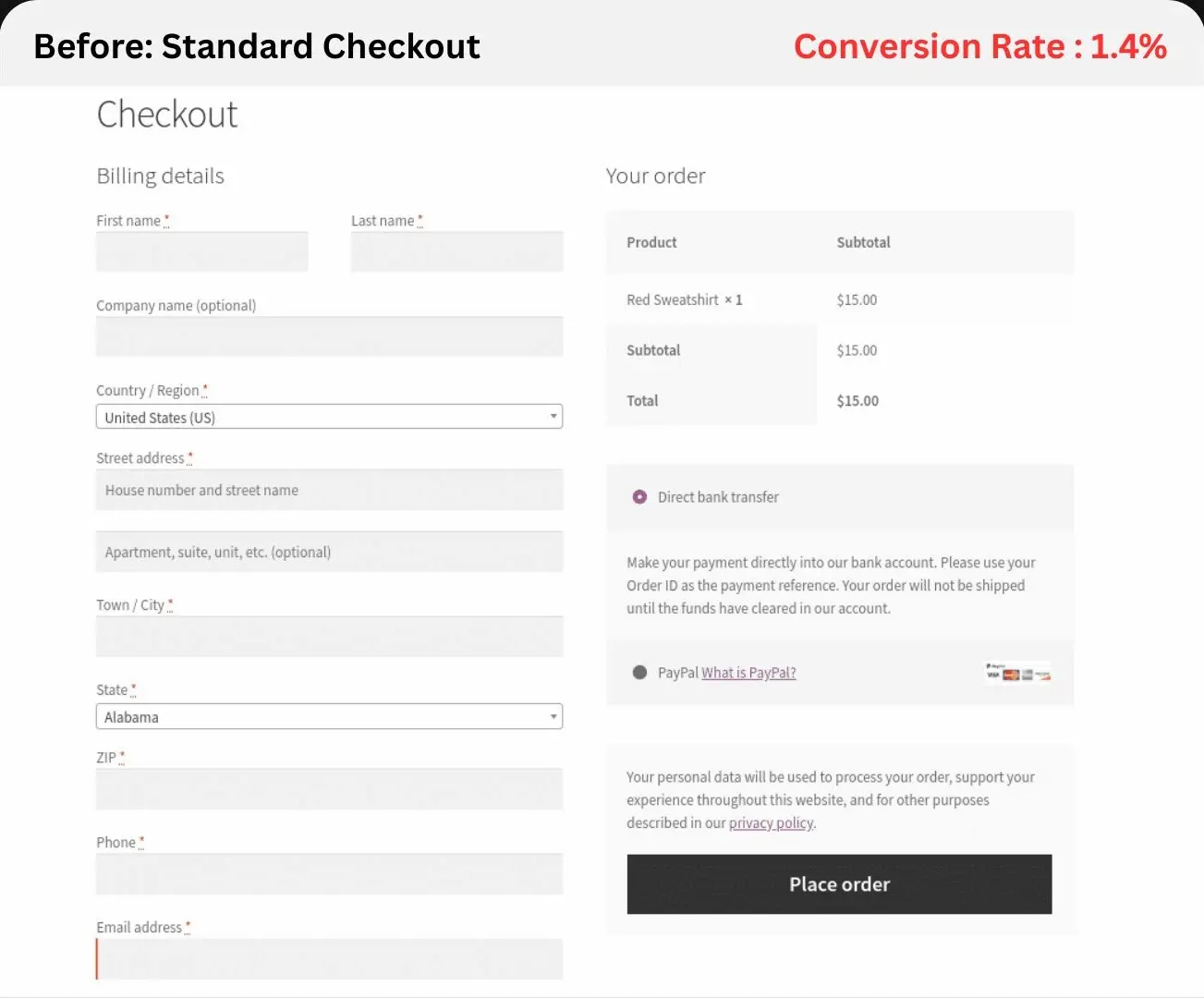Click the Red Sweatshirt product row
Screen dimensions: 1204x998
point(684,299)
